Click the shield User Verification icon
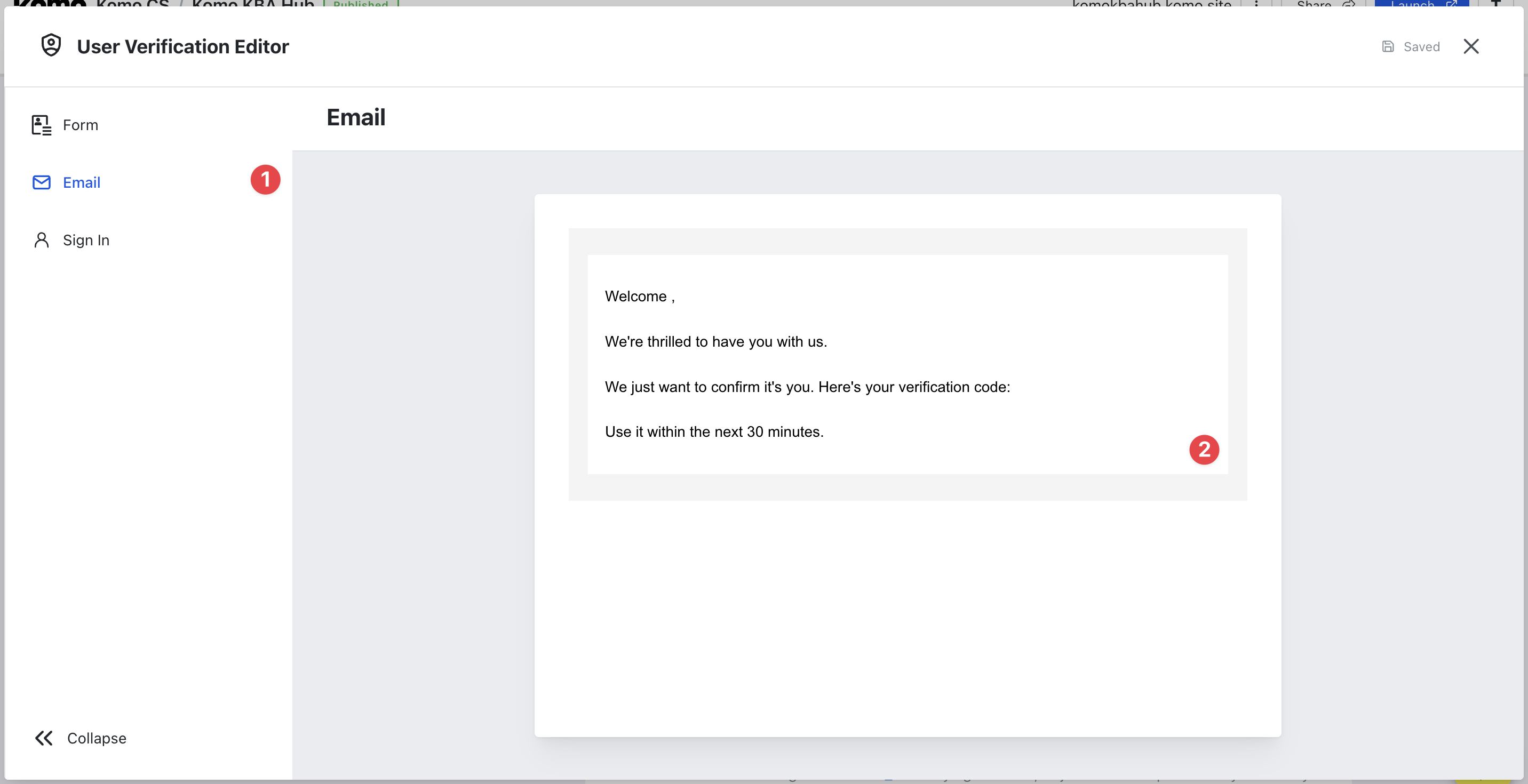Screen dimensions: 1528x784 pyautogui.click(x=51, y=46)
